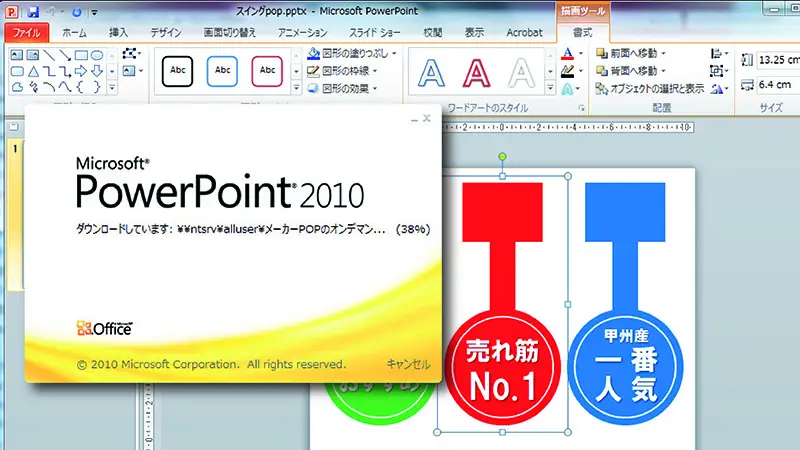Click the Save icon in quick access toolbar
The width and height of the screenshot is (800, 450).
[33, 11]
